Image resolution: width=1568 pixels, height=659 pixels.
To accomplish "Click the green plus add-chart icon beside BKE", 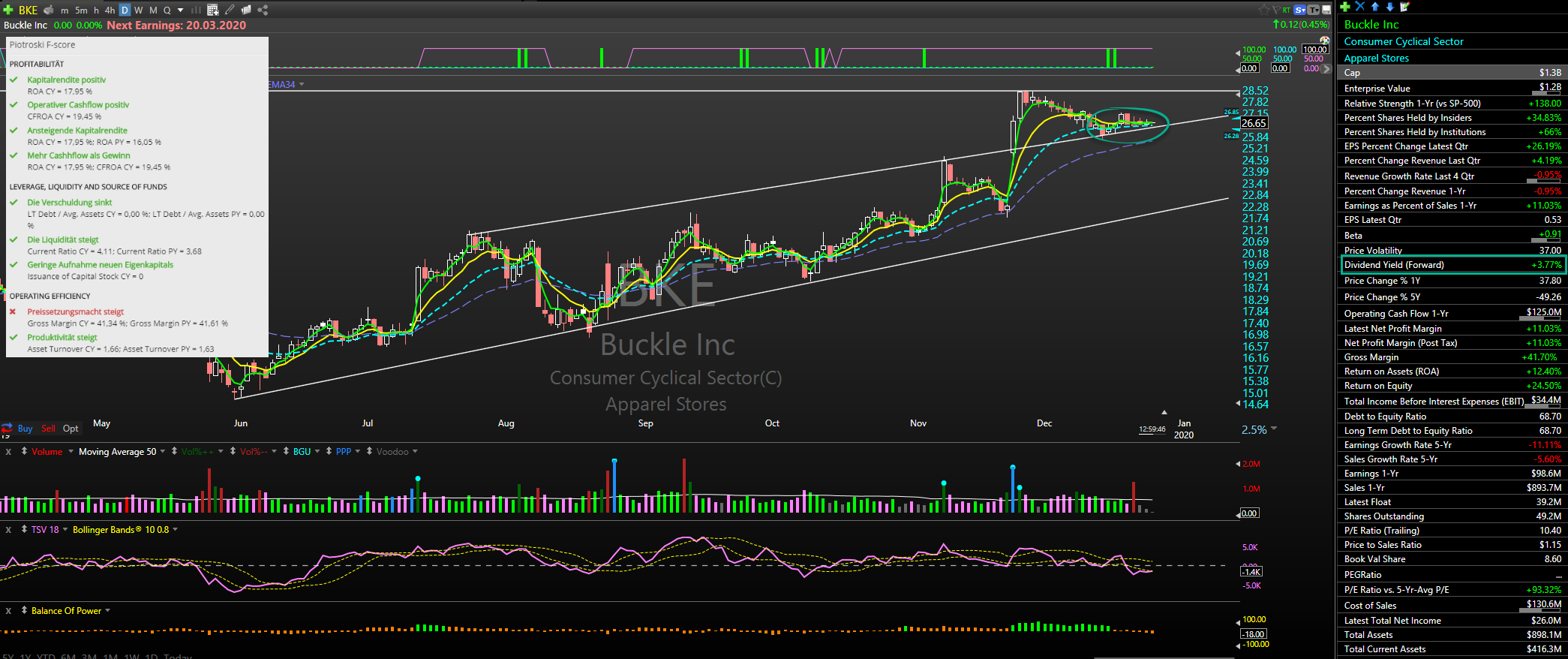I will tap(8, 10).
